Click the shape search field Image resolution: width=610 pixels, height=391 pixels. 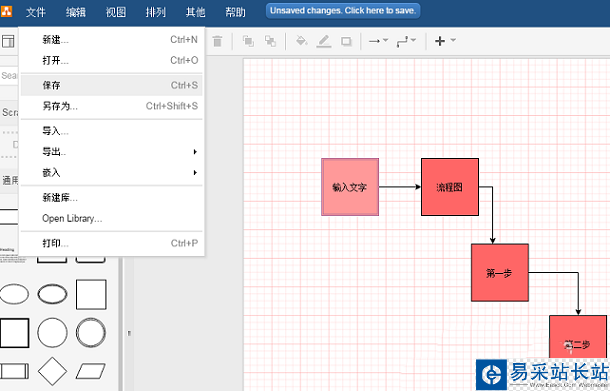point(9,75)
